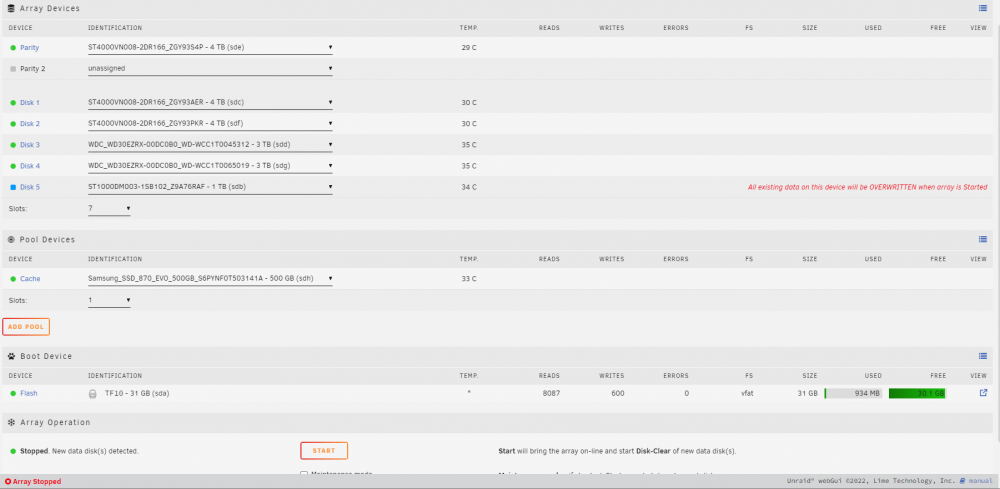The image size is (1000, 489).
Task: Click the Flash size value 31 GB
Action: [807, 393]
